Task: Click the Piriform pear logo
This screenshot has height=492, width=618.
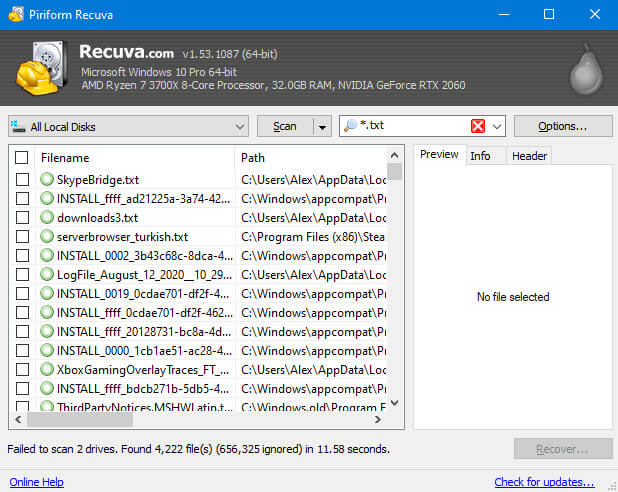Action: click(586, 69)
